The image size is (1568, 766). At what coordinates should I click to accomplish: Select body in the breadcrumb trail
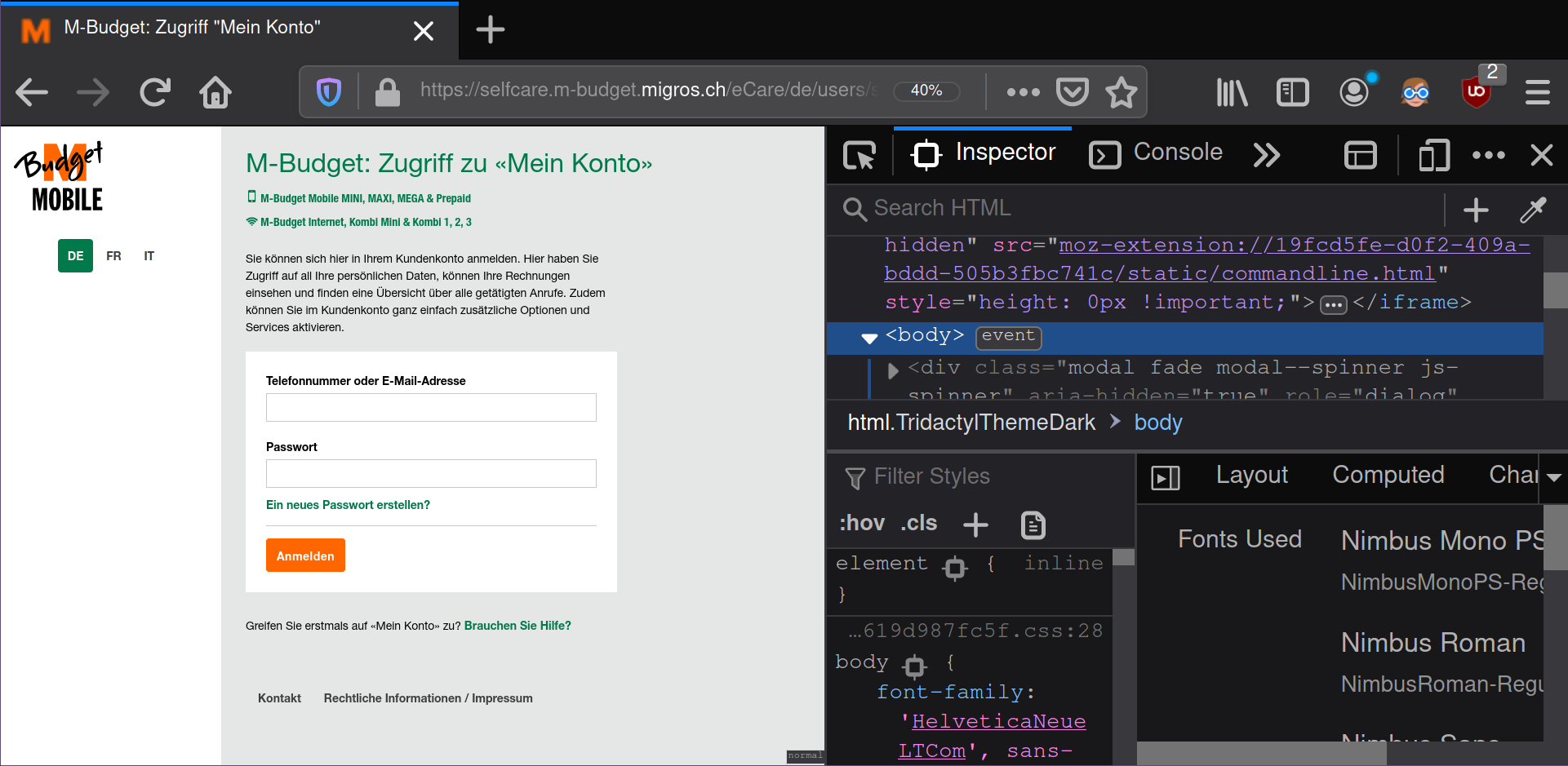coord(1158,423)
